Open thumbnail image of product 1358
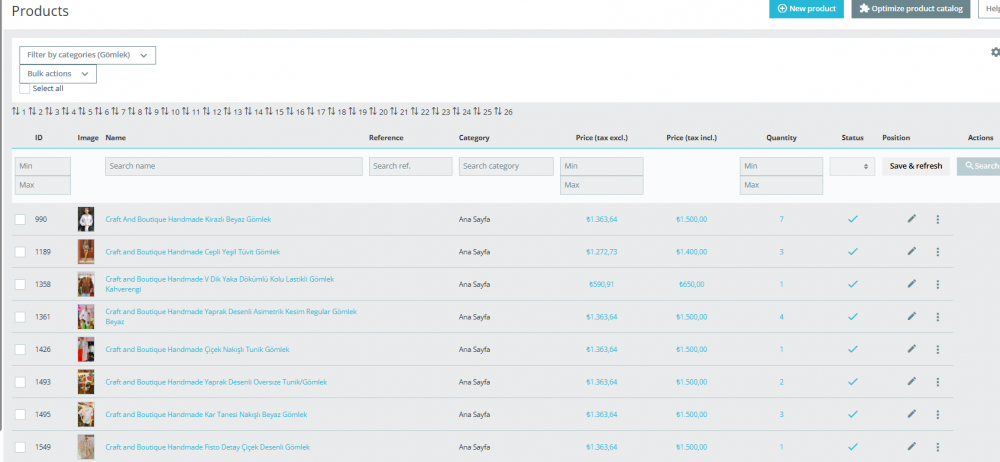1000x462 pixels. click(86, 284)
